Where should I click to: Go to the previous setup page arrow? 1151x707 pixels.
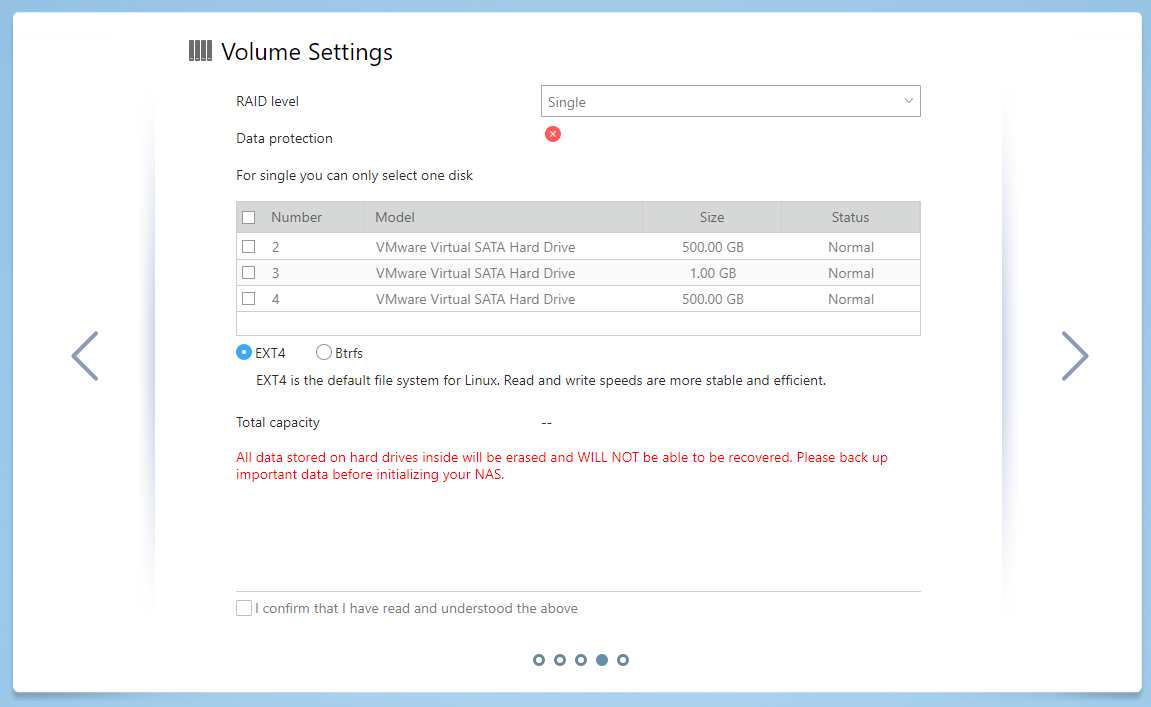[85, 356]
